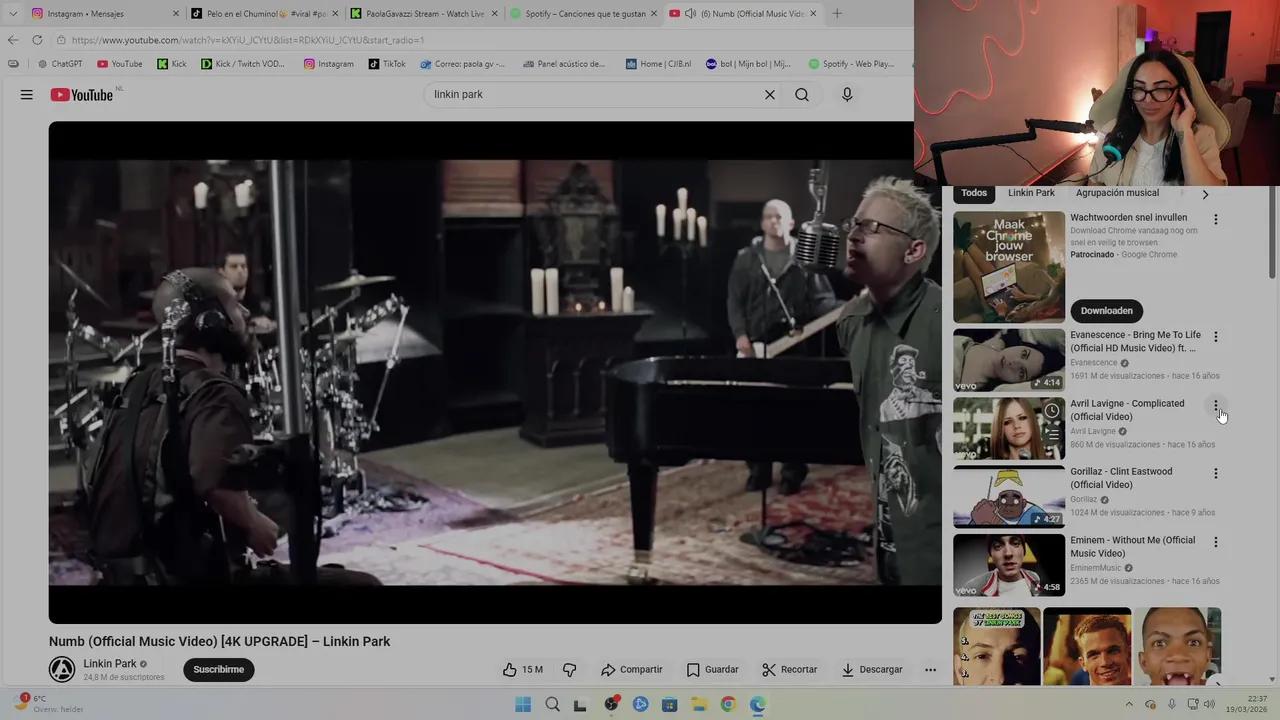The width and height of the screenshot is (1280, 720).
Task: Open the TikTok bookmark
Action: coord(387,64)
